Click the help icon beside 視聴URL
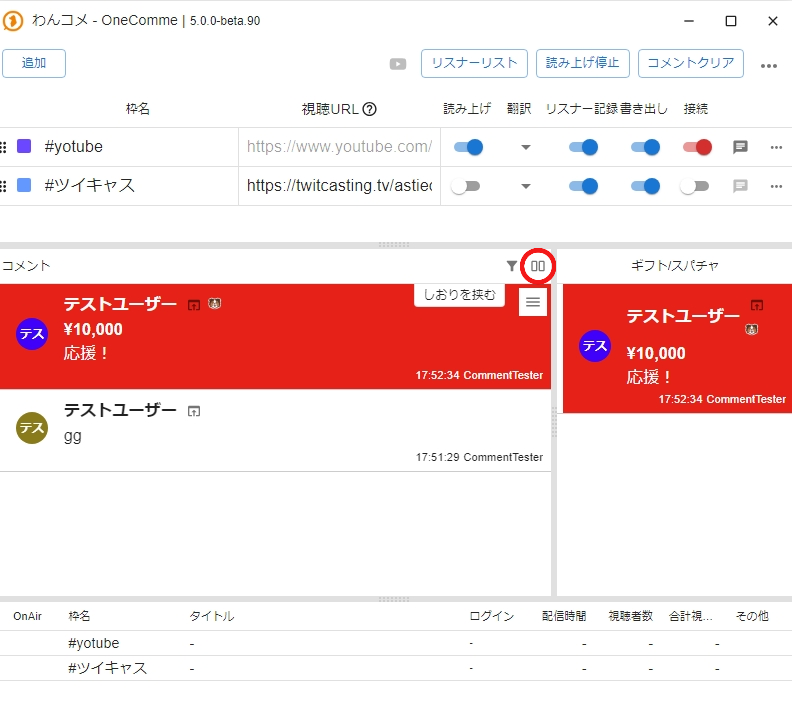The width and height of the screenshot is (792, 704). [369, 109]
